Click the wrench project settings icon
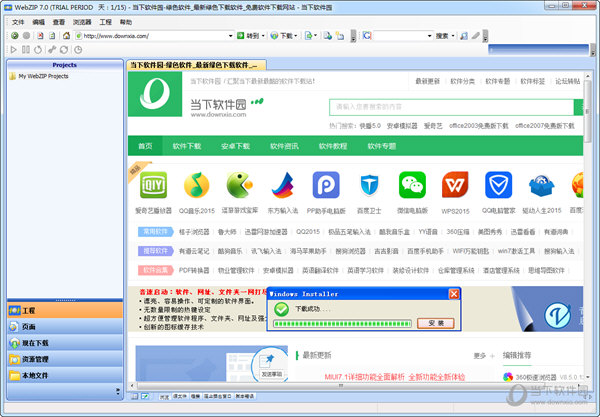 pos(52,50)
